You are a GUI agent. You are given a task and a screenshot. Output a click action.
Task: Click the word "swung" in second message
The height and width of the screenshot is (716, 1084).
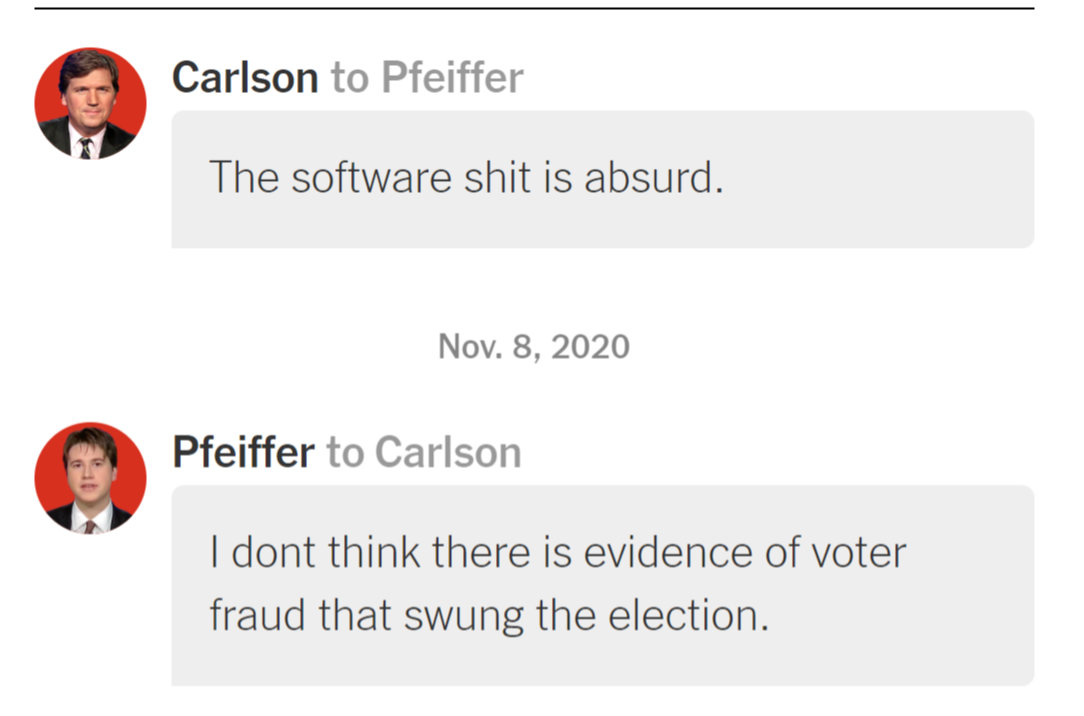(x=464, y=616)
